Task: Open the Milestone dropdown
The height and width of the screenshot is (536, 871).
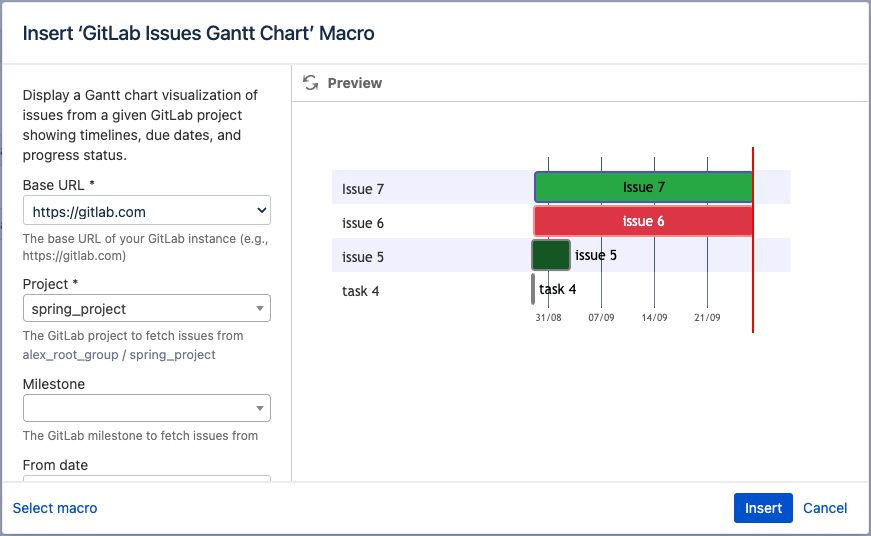Action: coord(146,408)
